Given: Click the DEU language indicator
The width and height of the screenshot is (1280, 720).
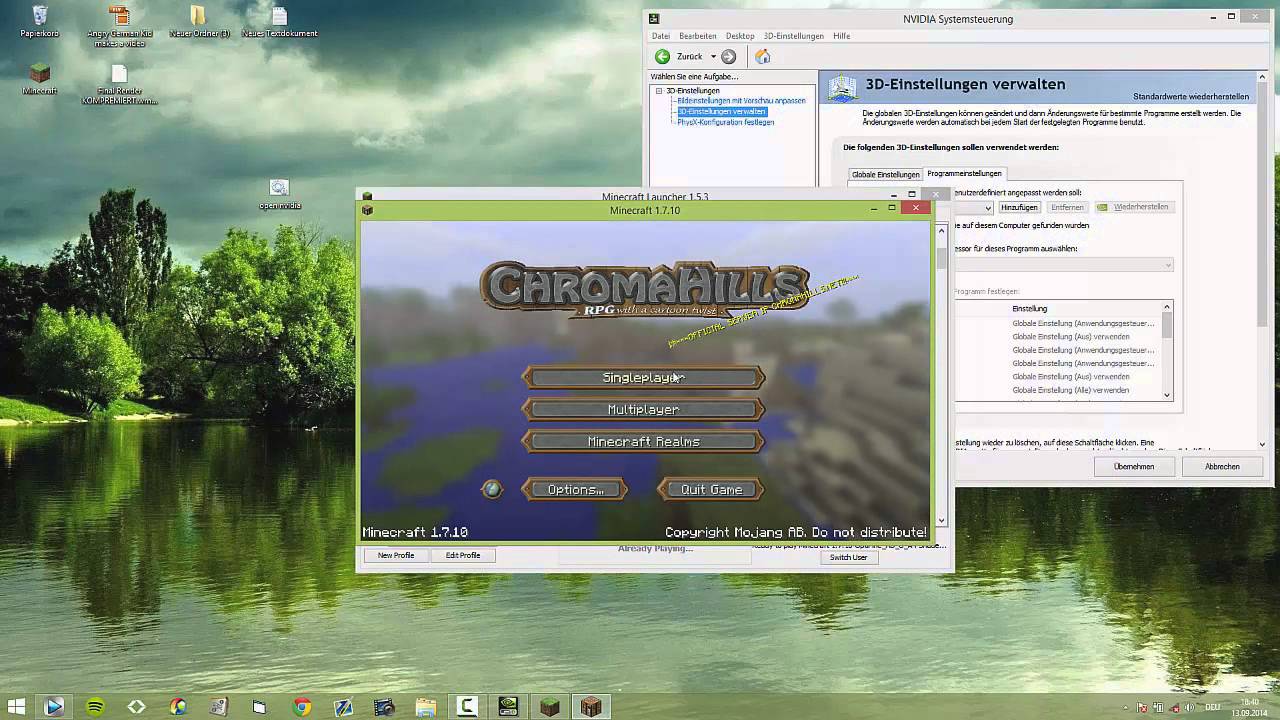Looking at the screenshot, I should click(1212, 707).
